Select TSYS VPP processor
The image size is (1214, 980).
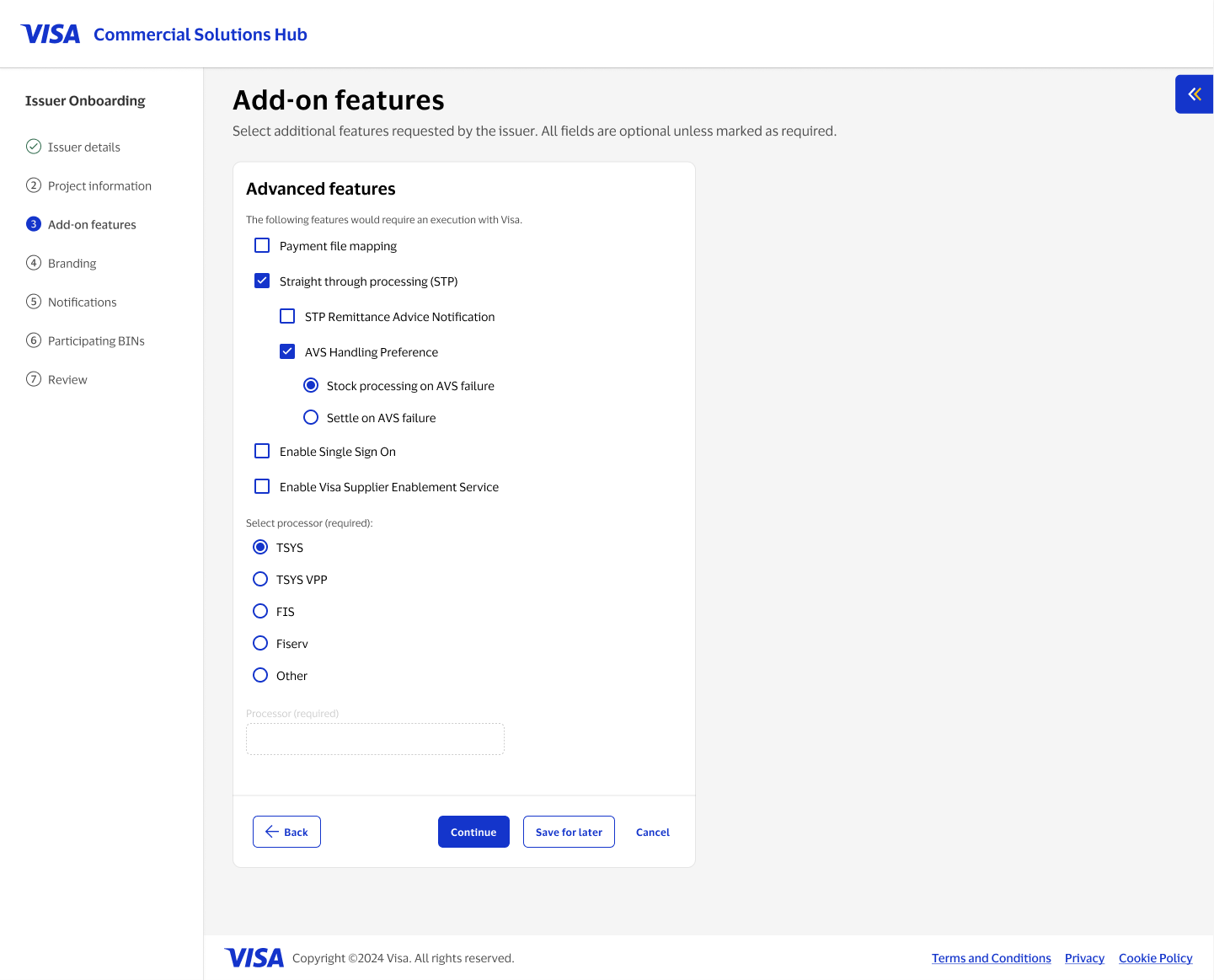point(260,579)
